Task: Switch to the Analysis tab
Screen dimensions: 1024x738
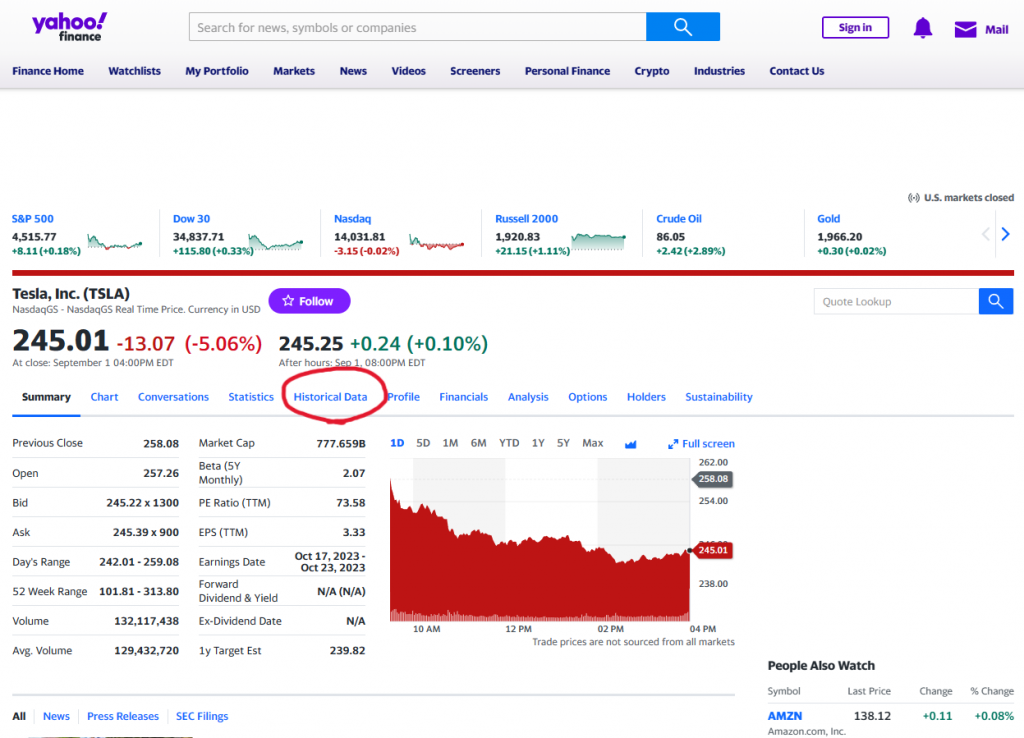Action: click(x=528, y=396)
